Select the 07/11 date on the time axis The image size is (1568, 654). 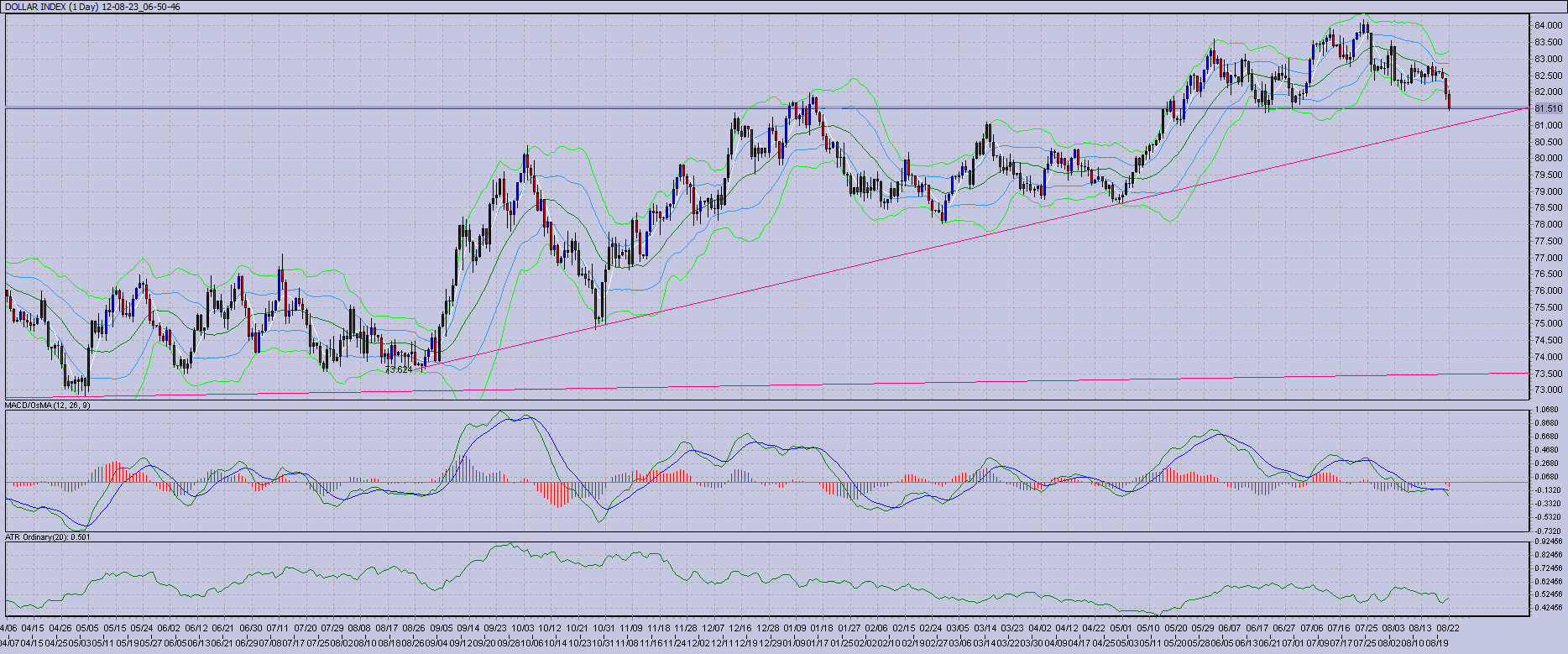[278, 628]
